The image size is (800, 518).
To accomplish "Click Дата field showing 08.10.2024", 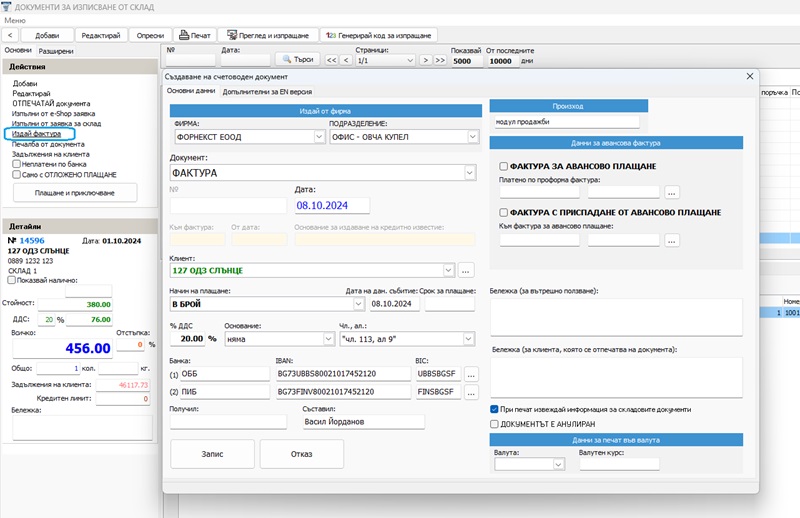I will (332, 205).
